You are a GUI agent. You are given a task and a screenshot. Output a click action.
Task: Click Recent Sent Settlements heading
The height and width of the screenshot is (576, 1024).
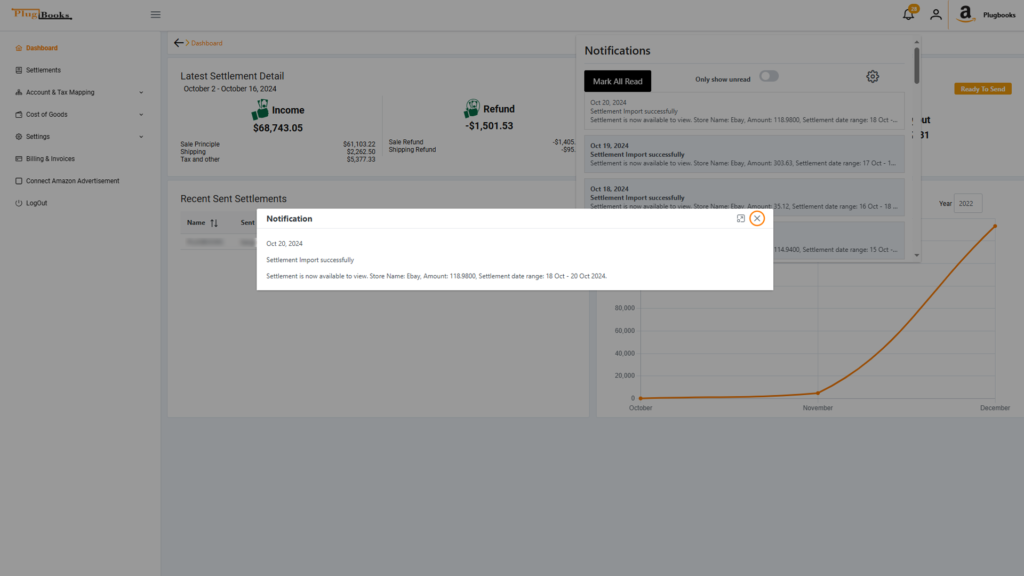point(233,199)
